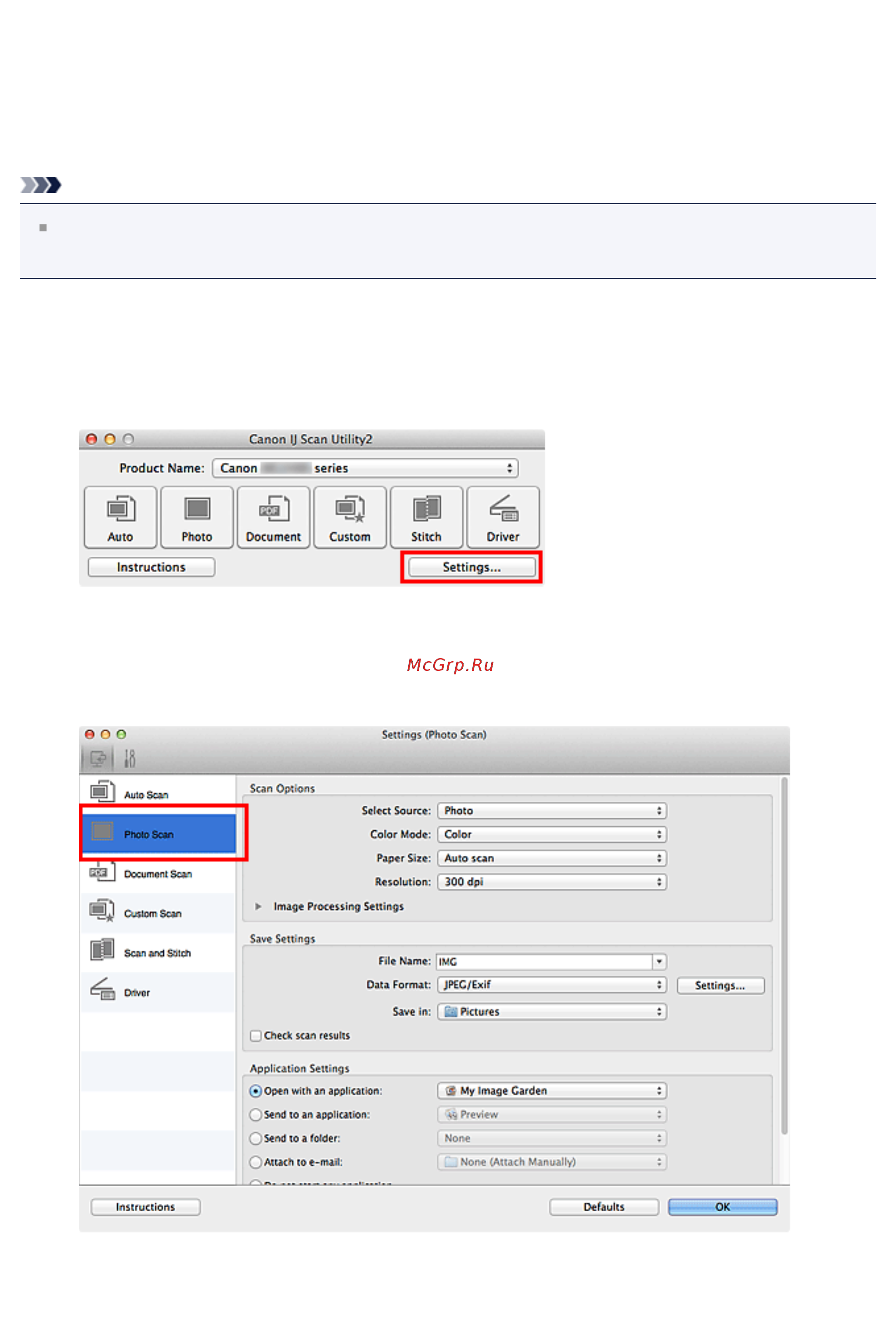Viewport: 896px width, 1329px height.
Task: Click the Send to a folder None dropdown
Action: point(552,1138)
